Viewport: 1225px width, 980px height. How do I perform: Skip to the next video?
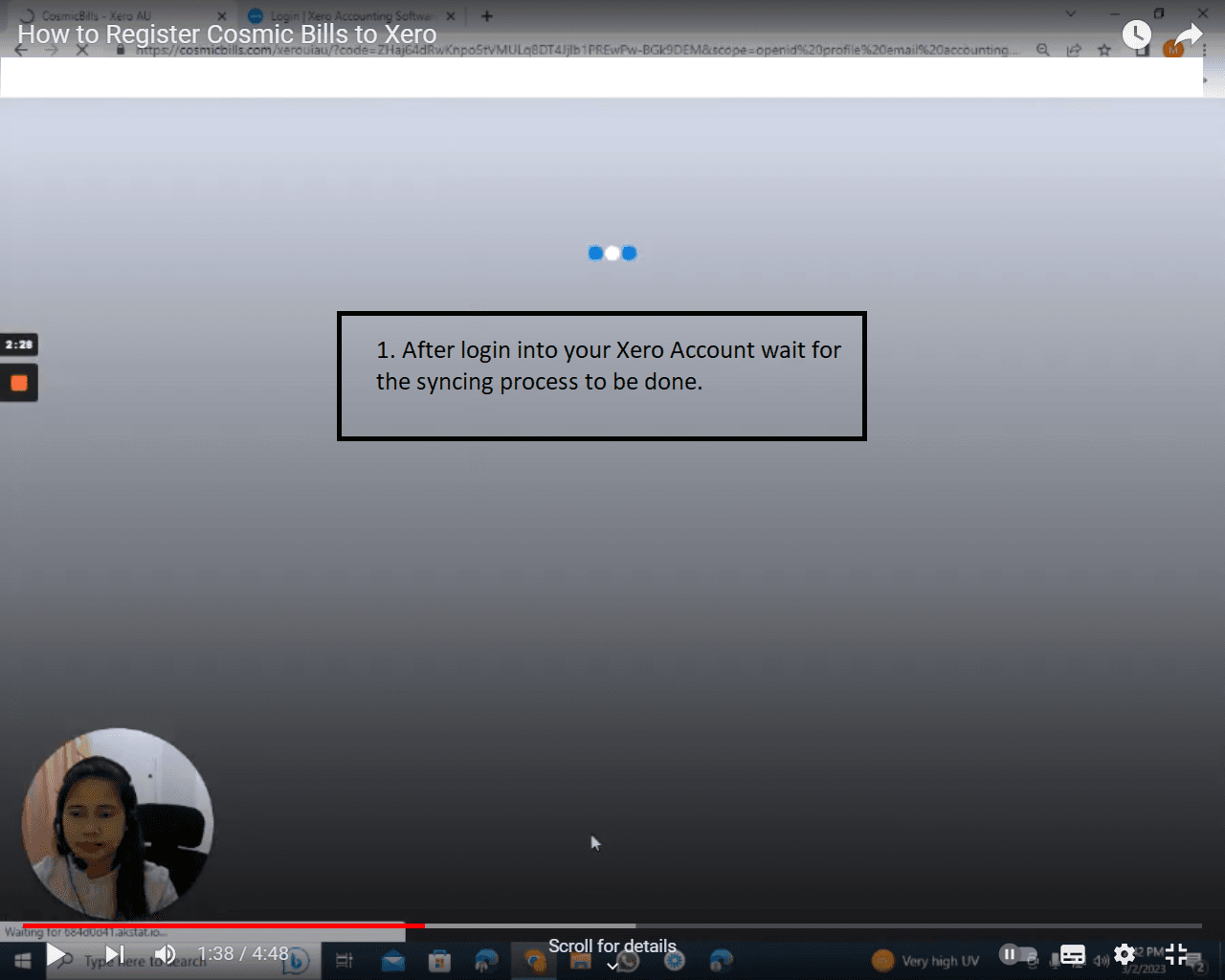(115, 954)
